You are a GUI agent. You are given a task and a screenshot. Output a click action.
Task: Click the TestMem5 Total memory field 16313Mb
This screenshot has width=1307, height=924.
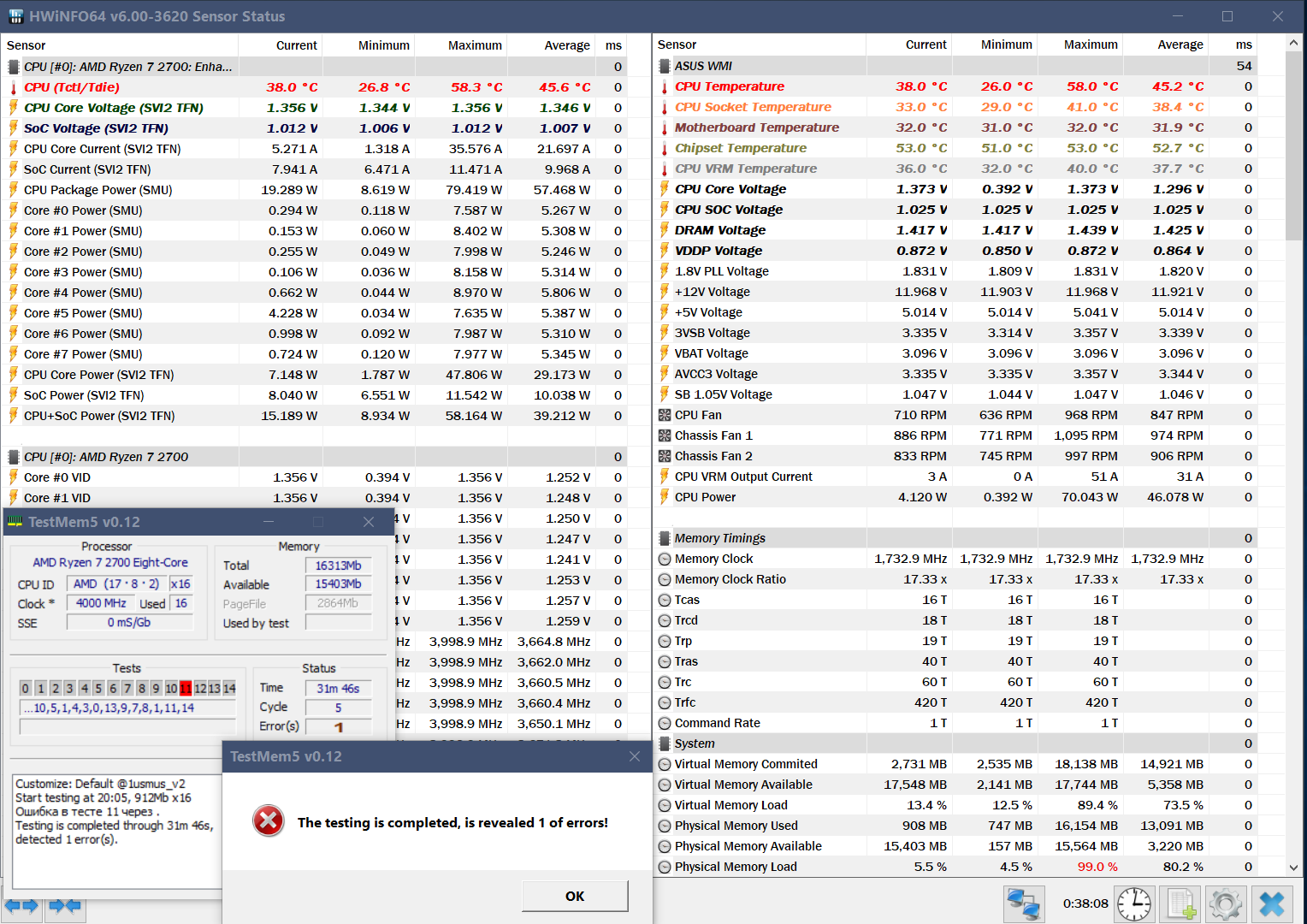tap(338, 566)
